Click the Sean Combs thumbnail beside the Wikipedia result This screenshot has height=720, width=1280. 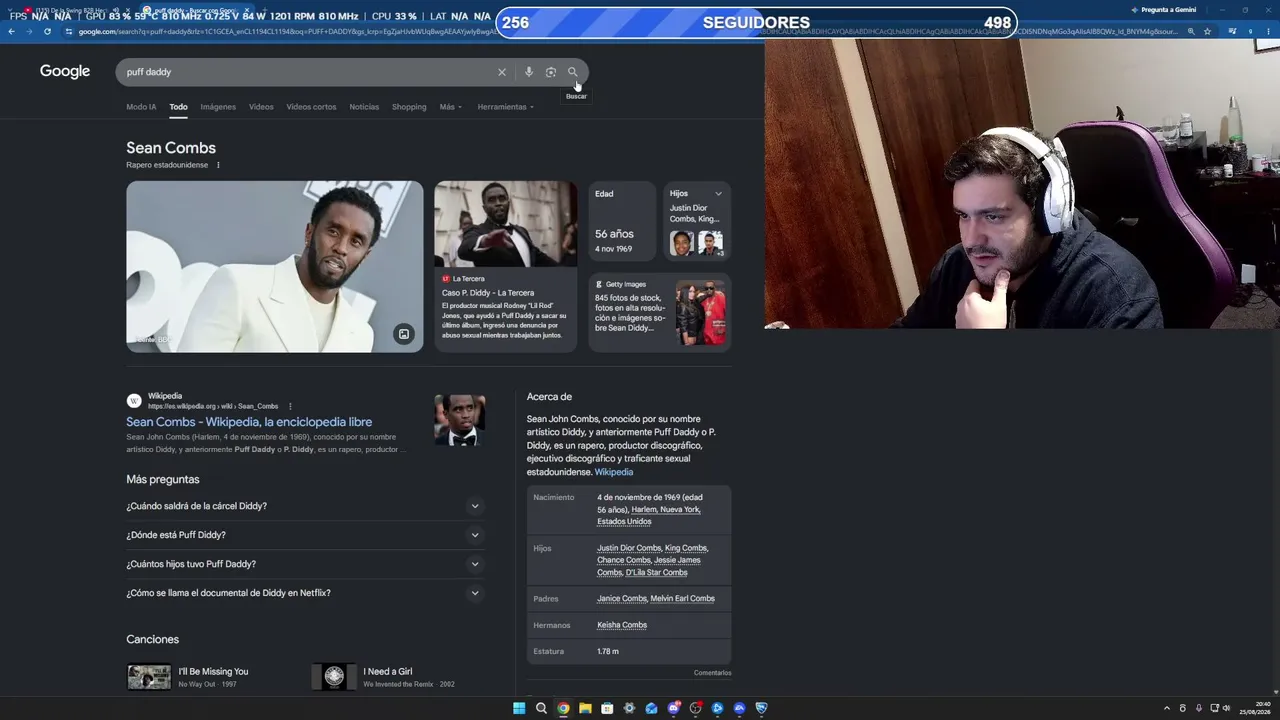pos(460,420)
